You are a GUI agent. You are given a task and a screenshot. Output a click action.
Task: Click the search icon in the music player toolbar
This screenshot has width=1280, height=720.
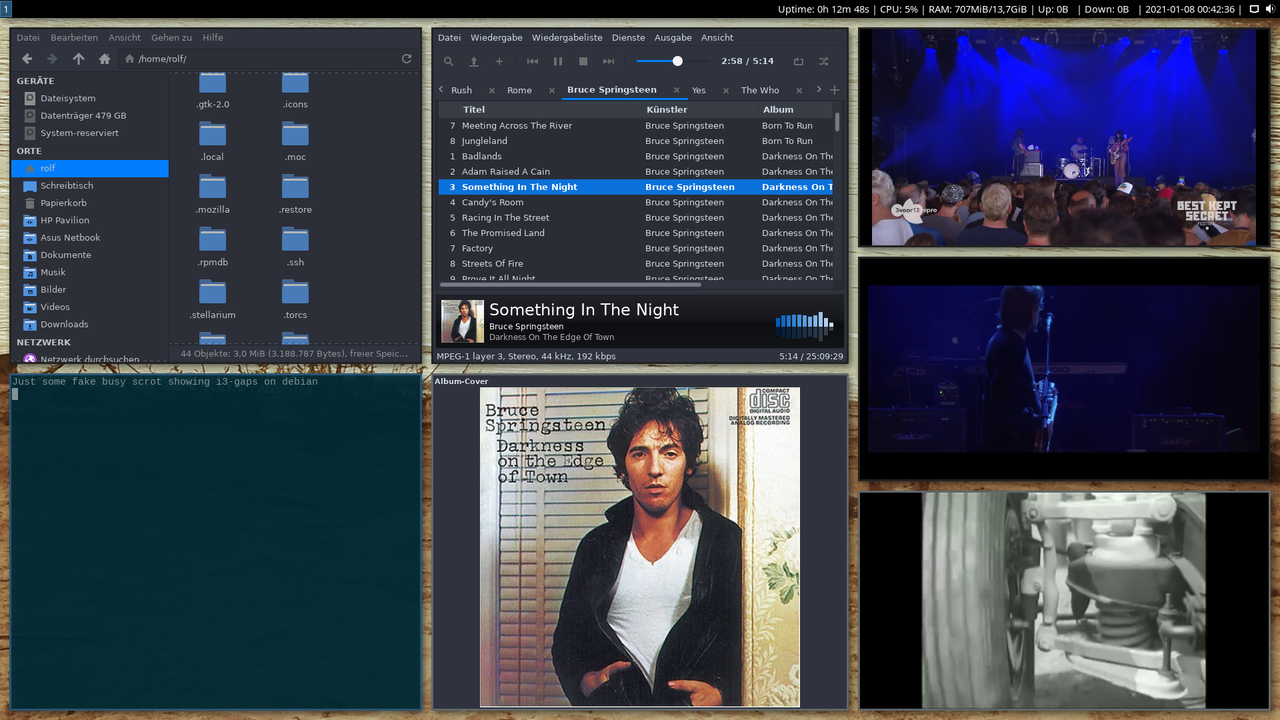click(x=449, y=61)
